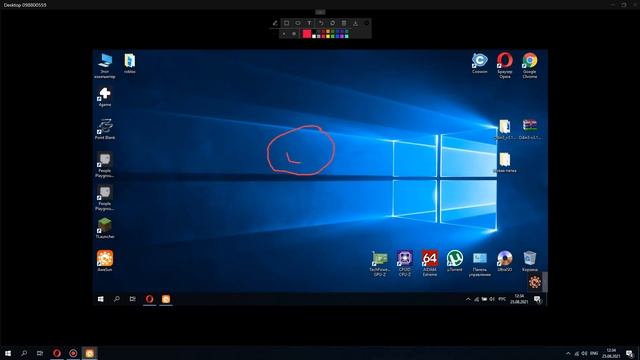Open remote notification center icon
The height and width of the screenshot is (360, 640).
pos(537,300)
